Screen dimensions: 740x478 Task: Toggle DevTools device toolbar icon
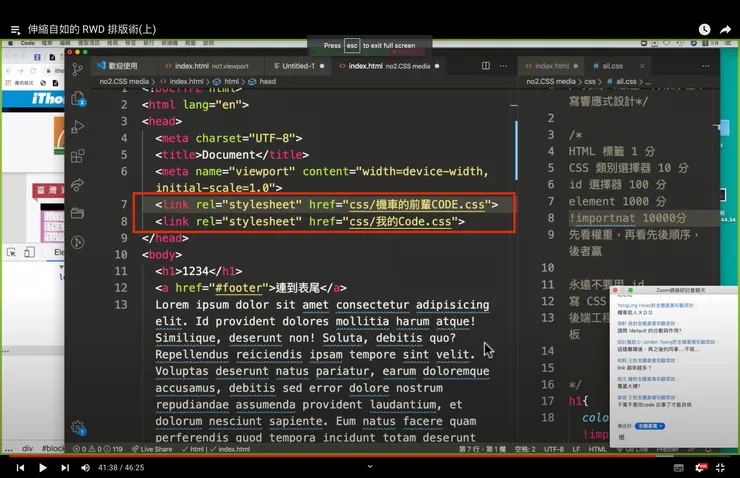[x=29, y=252]
